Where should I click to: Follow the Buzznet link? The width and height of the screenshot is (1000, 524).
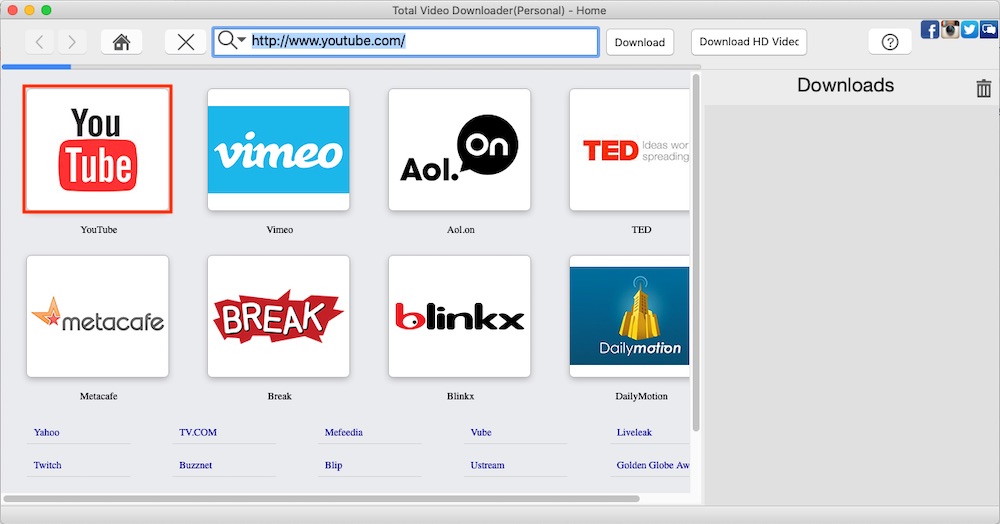coord(195,465)
